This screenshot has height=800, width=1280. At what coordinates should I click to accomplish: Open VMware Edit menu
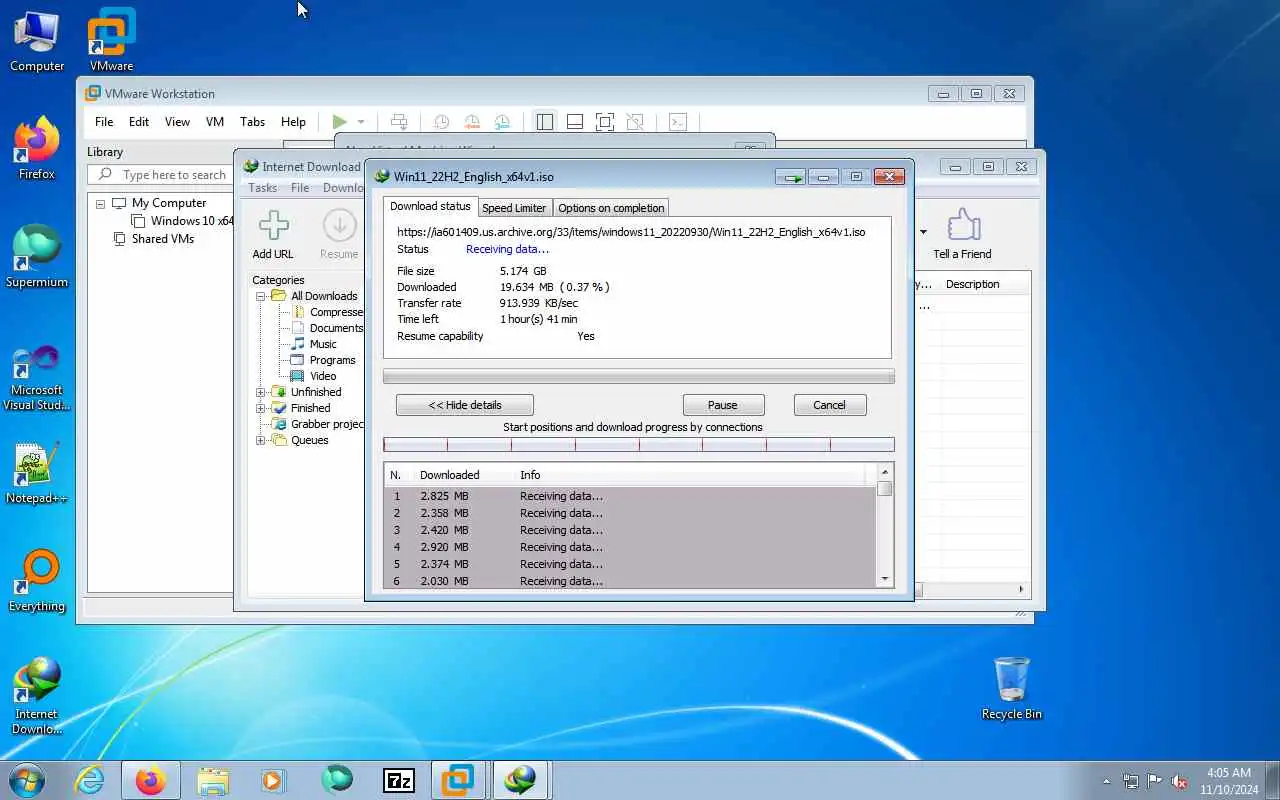click(139, 122)
